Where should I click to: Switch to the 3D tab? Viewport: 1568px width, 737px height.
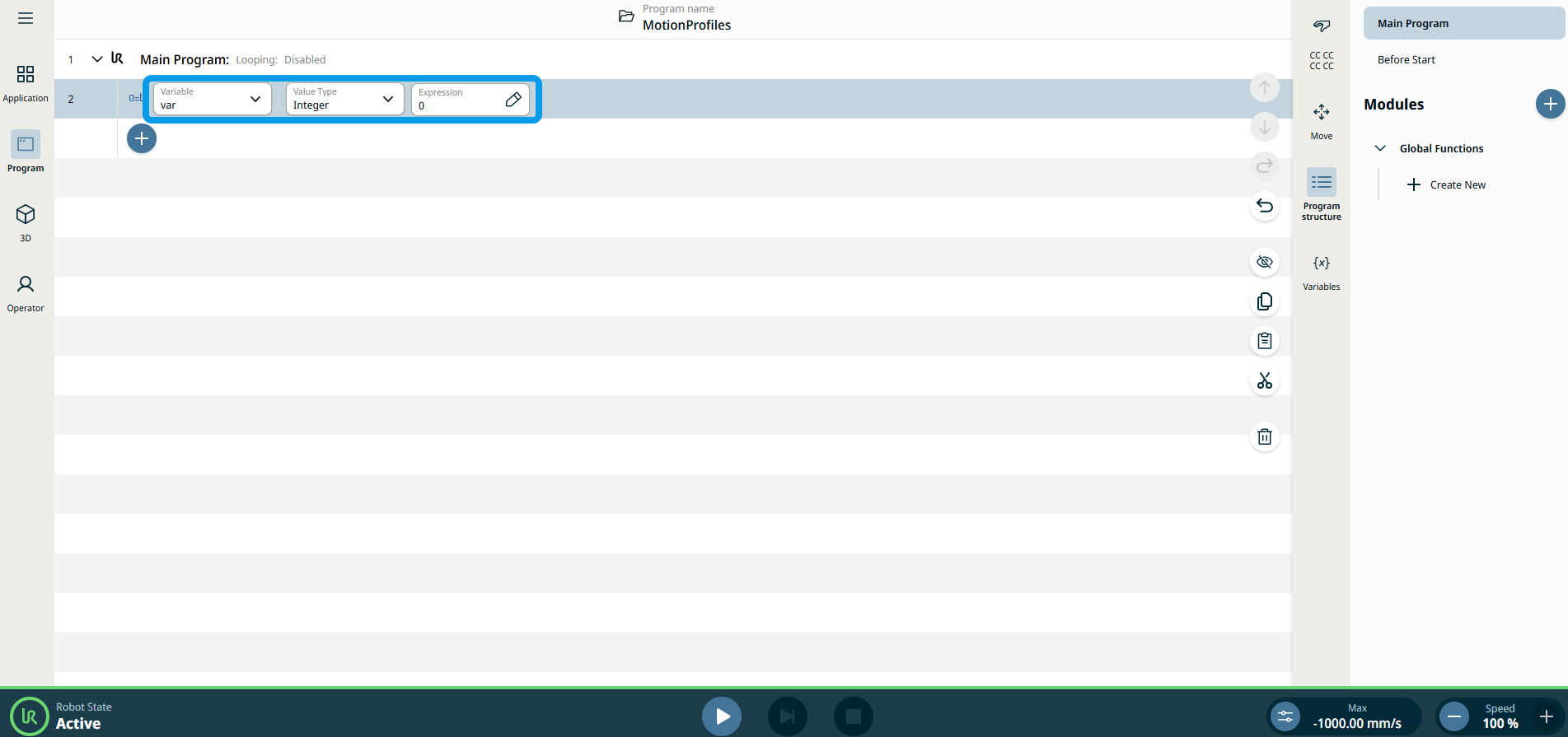[x=26, y=222]
